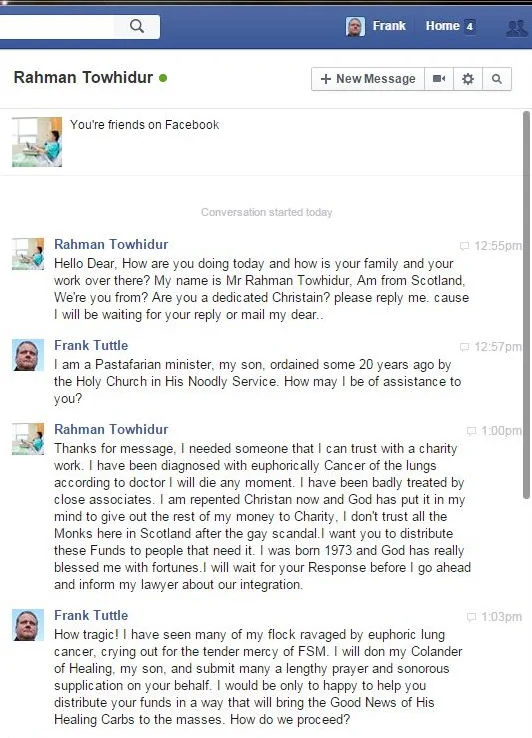Viewport: 532px width, 738px height.
Task: Open Rahman Towhidur's name link in first message
Action: point(111,244)
